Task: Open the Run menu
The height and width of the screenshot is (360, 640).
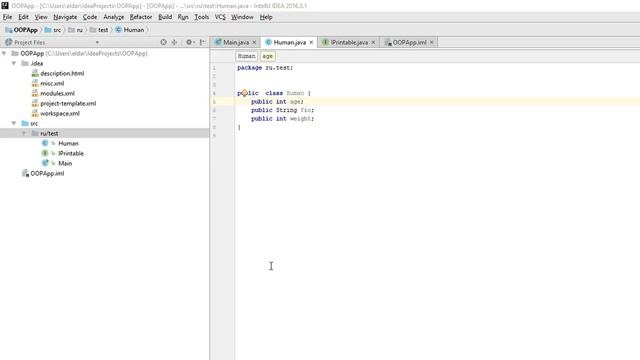Action: pos(183,17)
